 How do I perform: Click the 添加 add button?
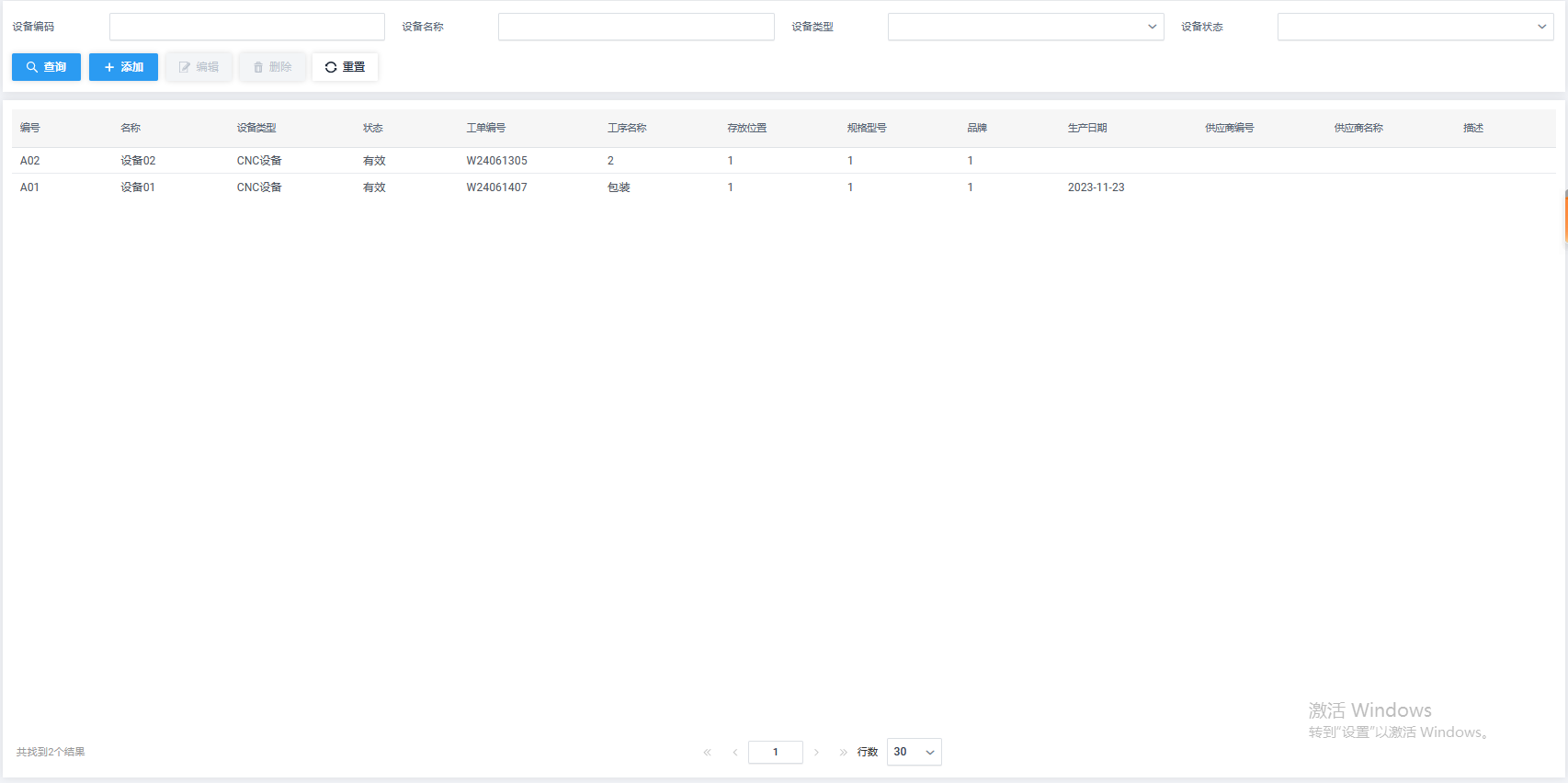pyautogui.click(x=123, y=67)
